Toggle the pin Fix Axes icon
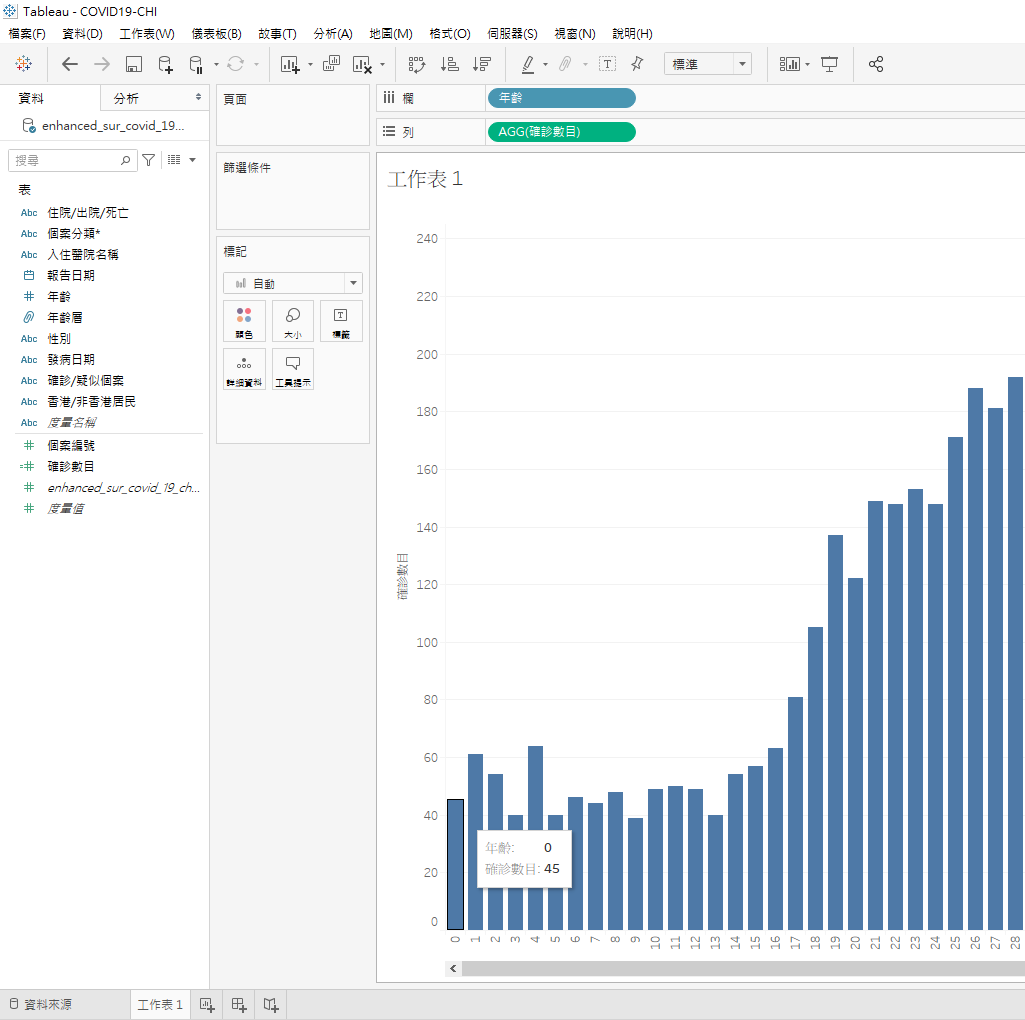The height and width of the screenshot is (1020, 1025). click(637, 64)
